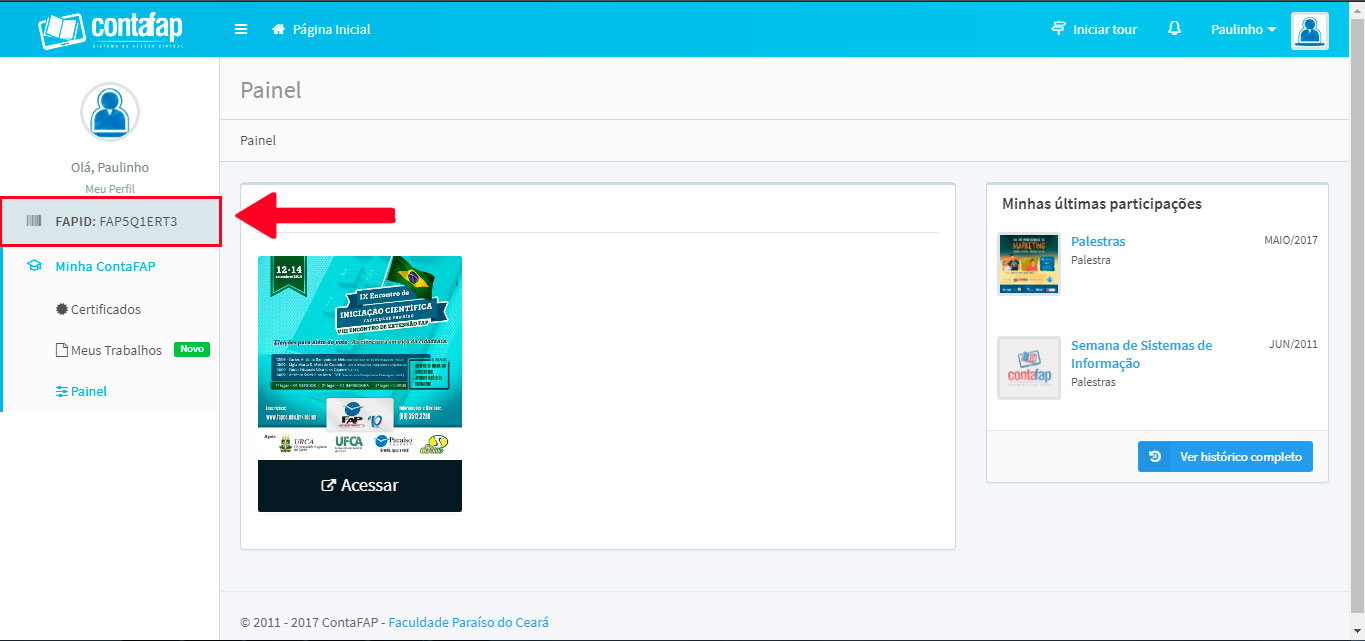The height and width of the screenshot is (641, 1365).
Task: Click the home icon beside Página Inicial
Action: (279, 29)
